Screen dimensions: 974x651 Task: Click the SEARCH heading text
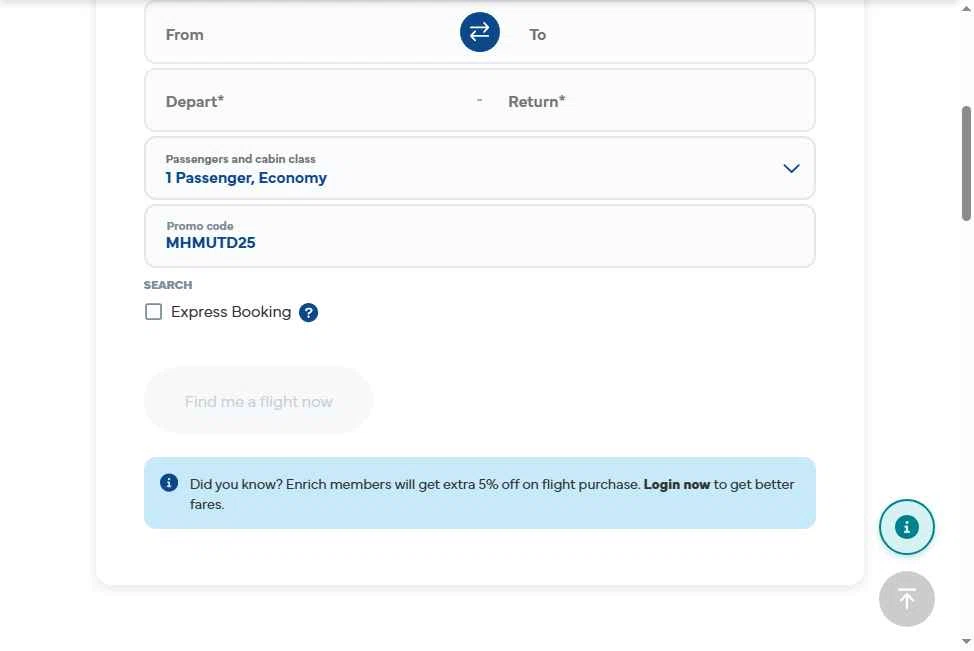tap(168, 285)
